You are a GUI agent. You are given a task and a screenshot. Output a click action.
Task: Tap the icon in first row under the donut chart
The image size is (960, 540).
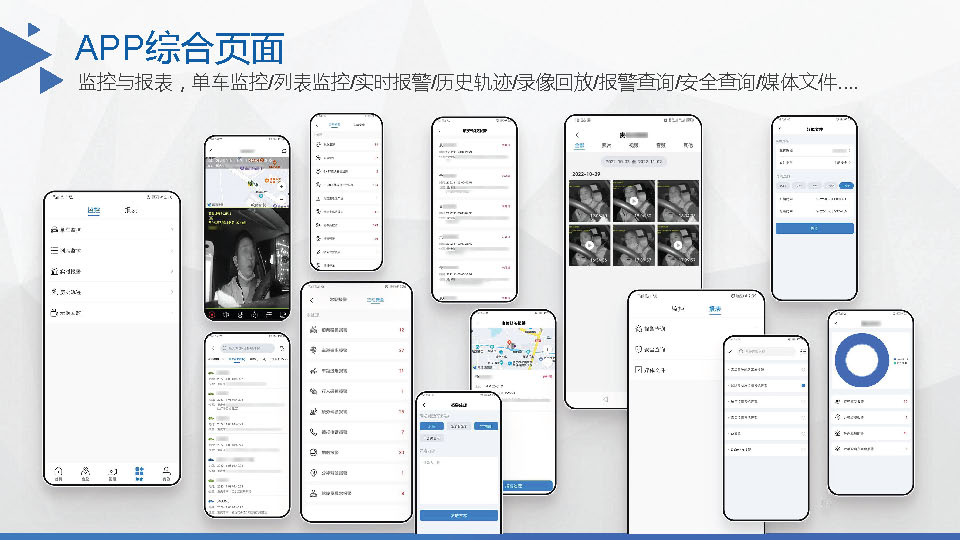[x=838, y=402]
